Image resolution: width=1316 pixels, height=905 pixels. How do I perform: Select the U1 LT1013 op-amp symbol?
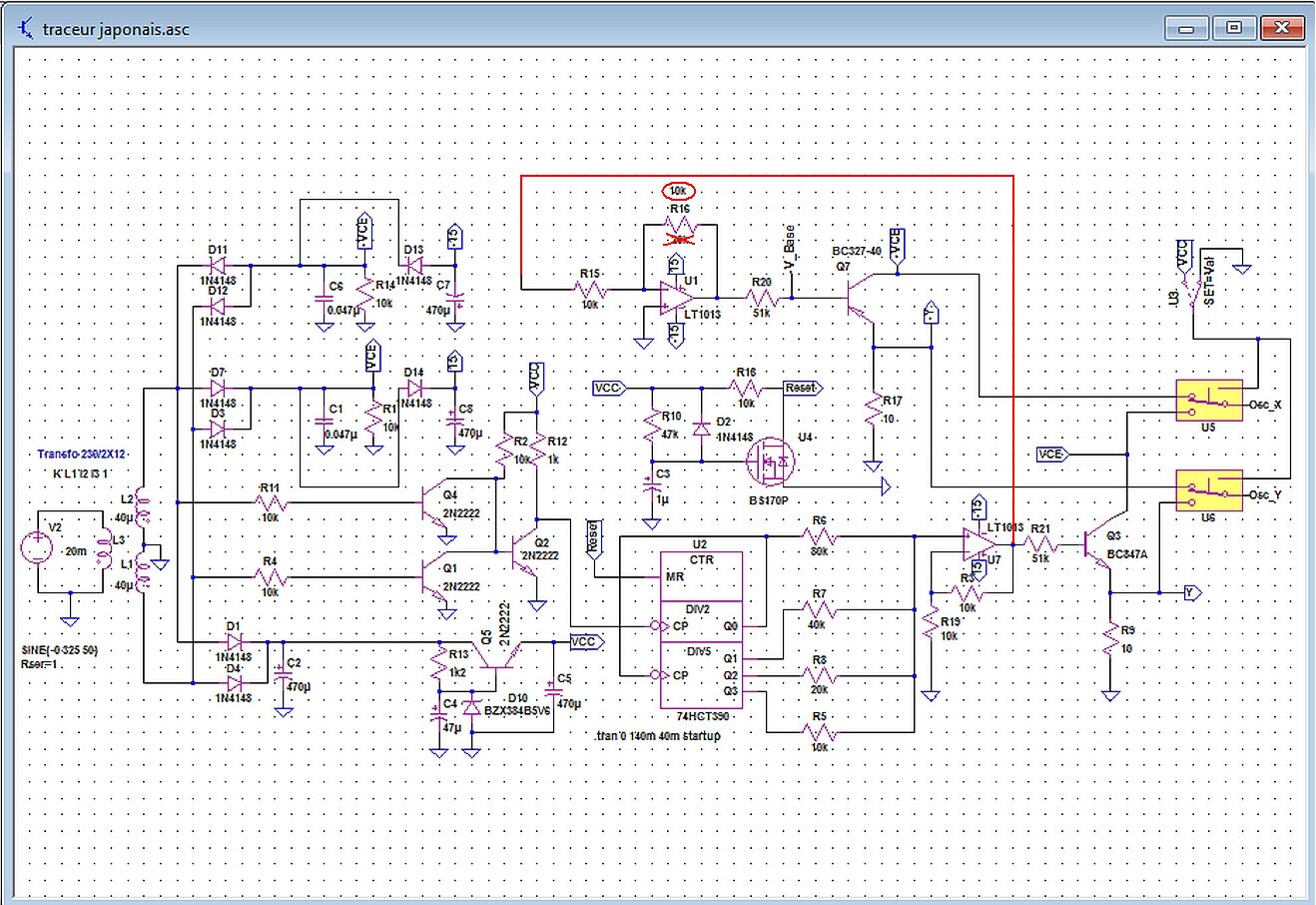coord(677,298)
